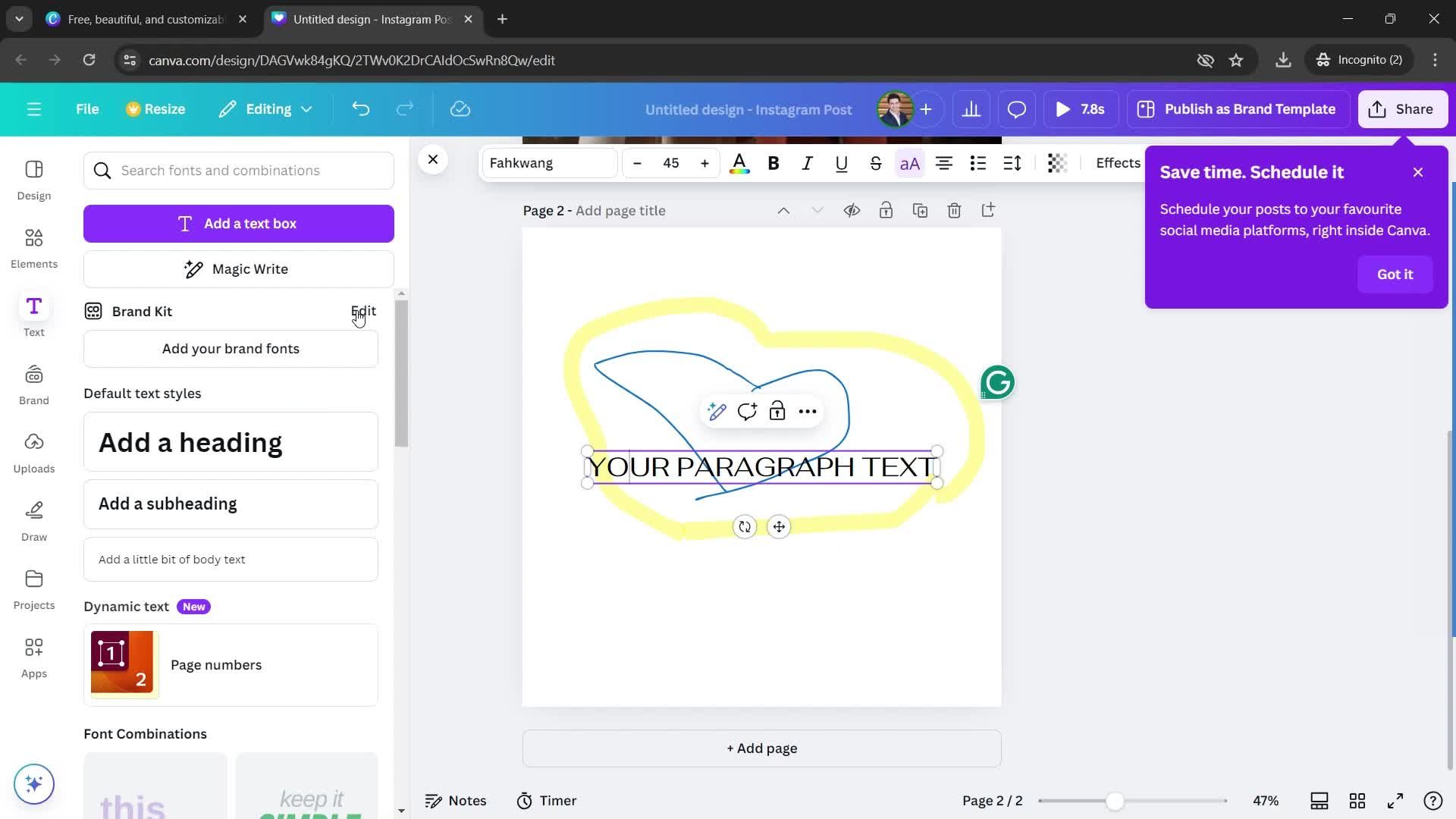1456x819 pixels.
Task: Dismiss the Schedule it notification
Action: tap(1419, 172)
